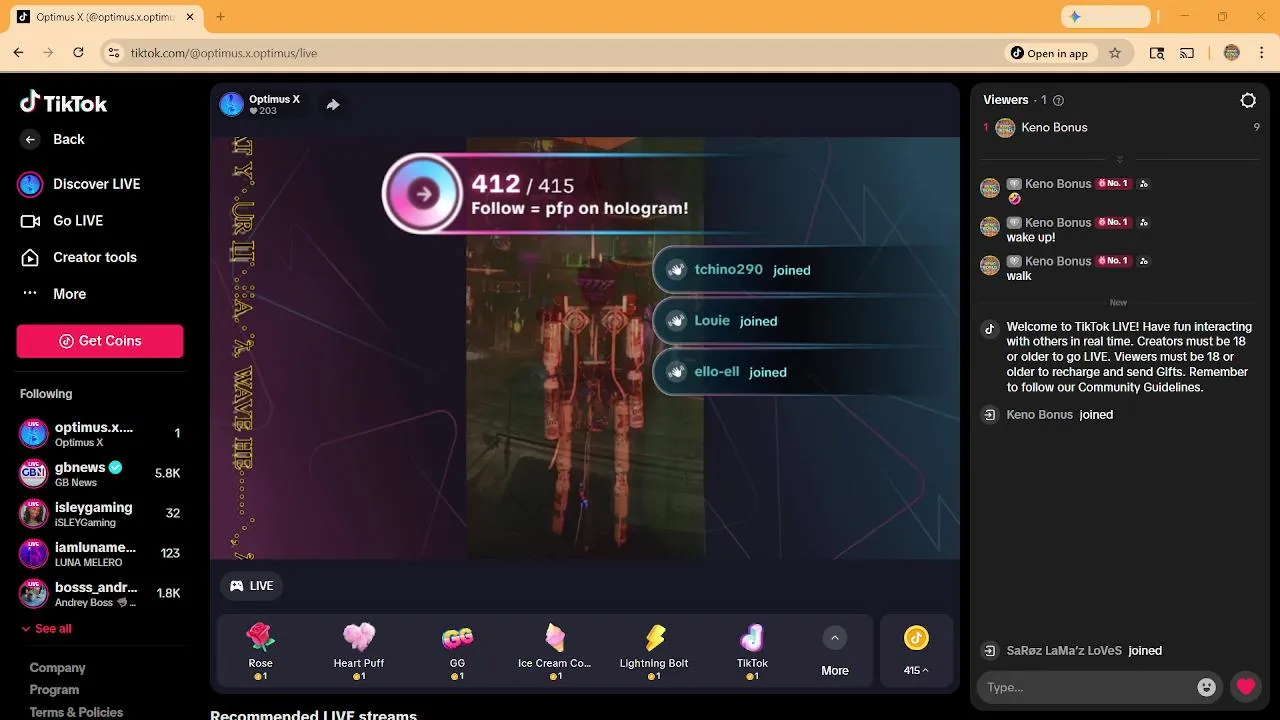Click the Gemini sparkle button
The image size is (1280, 720).
tap(1105, 17)
